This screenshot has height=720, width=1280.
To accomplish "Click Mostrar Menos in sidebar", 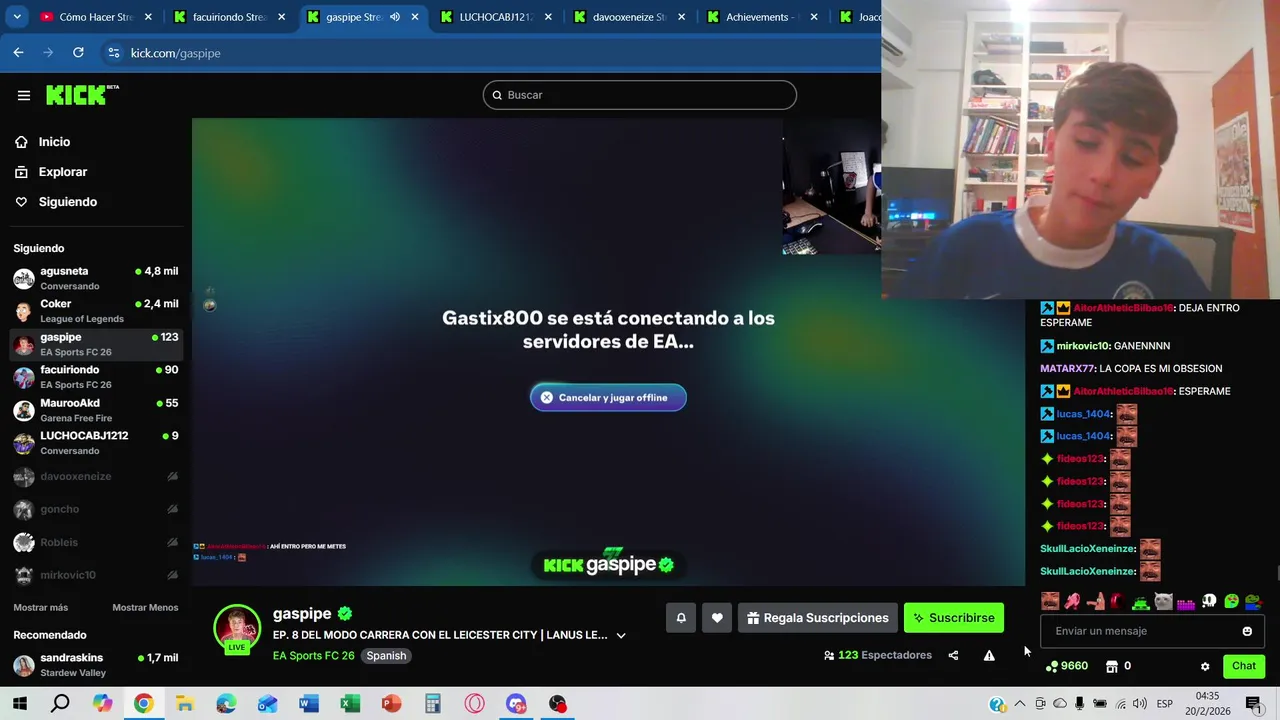I will [145, 607].
